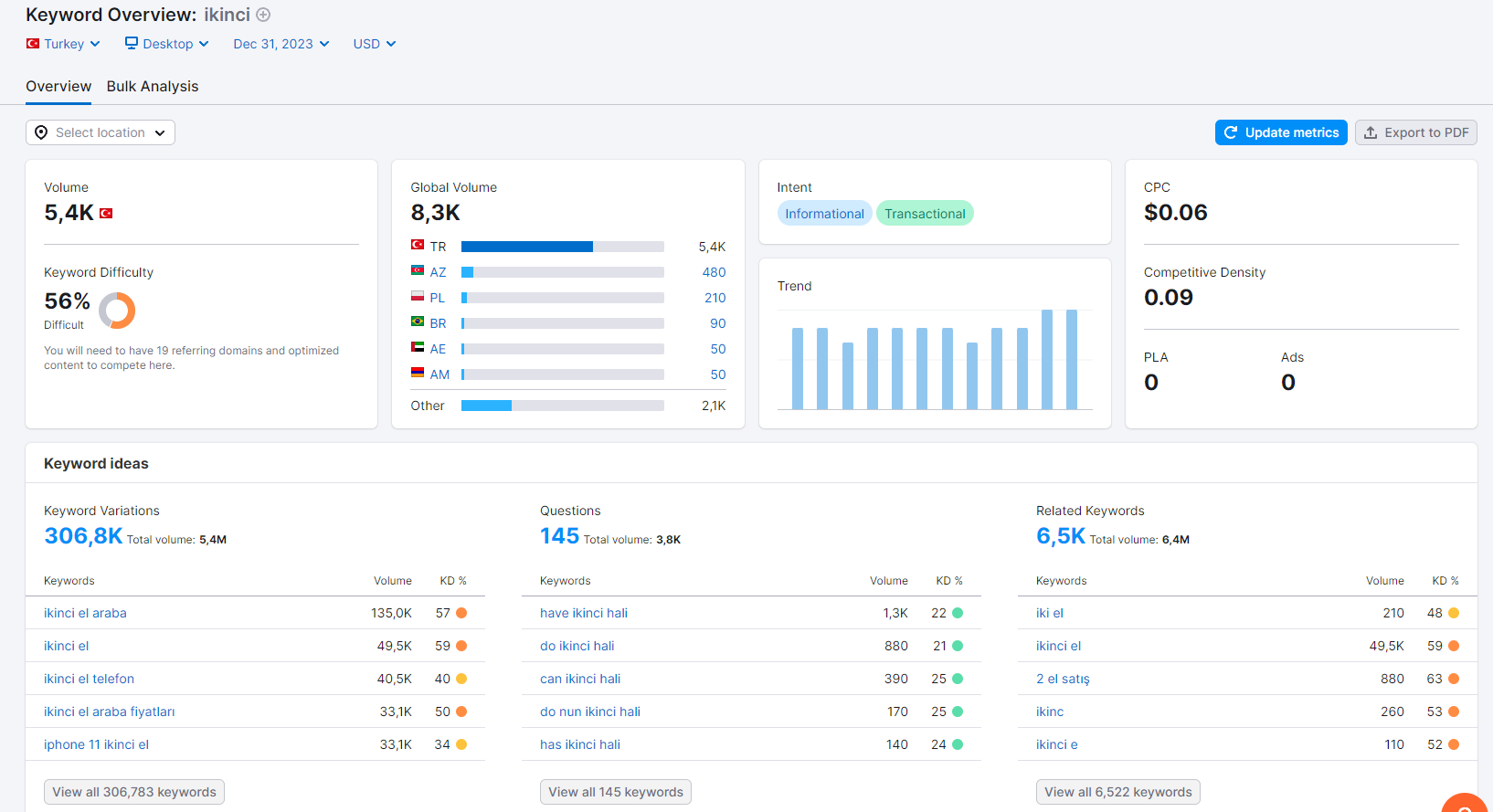Switch to the Bulk Analysis tab
Image resolution: width=1493 pixels, height=812 pixels.
coord(153,86)
